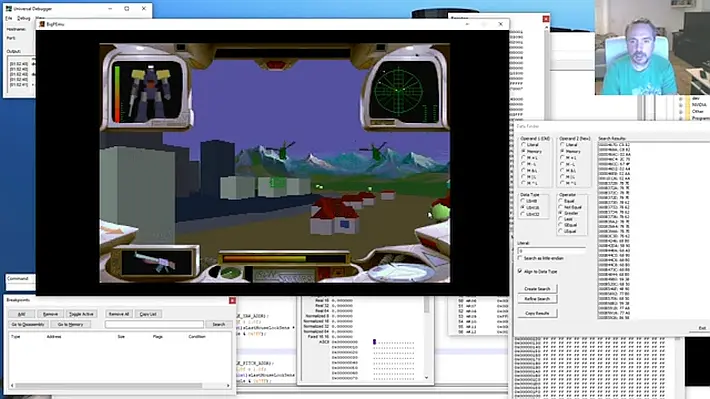Click the breakpoint search input field
This screenshot has height=399, width=710.
154,324
